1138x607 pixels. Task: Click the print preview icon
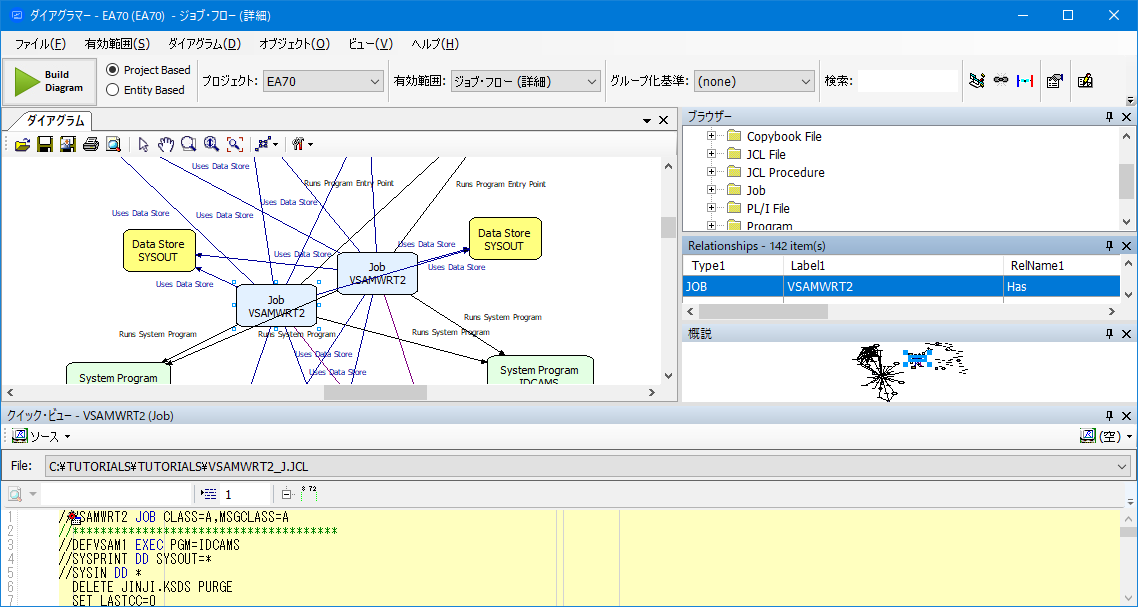click(113, 144)
